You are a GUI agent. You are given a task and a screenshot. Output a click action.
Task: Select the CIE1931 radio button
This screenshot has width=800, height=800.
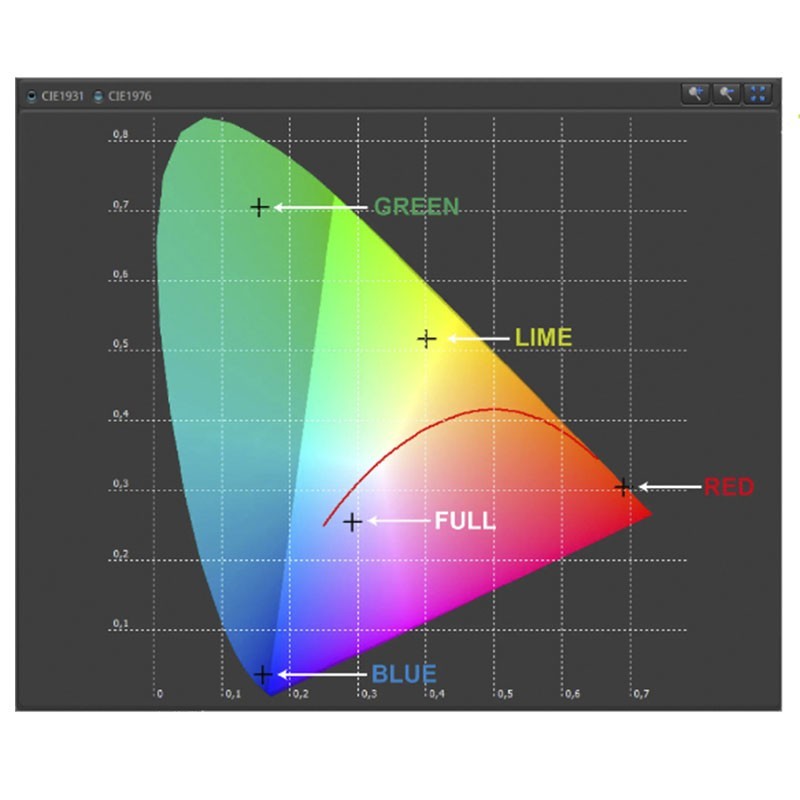coord(32,96)
